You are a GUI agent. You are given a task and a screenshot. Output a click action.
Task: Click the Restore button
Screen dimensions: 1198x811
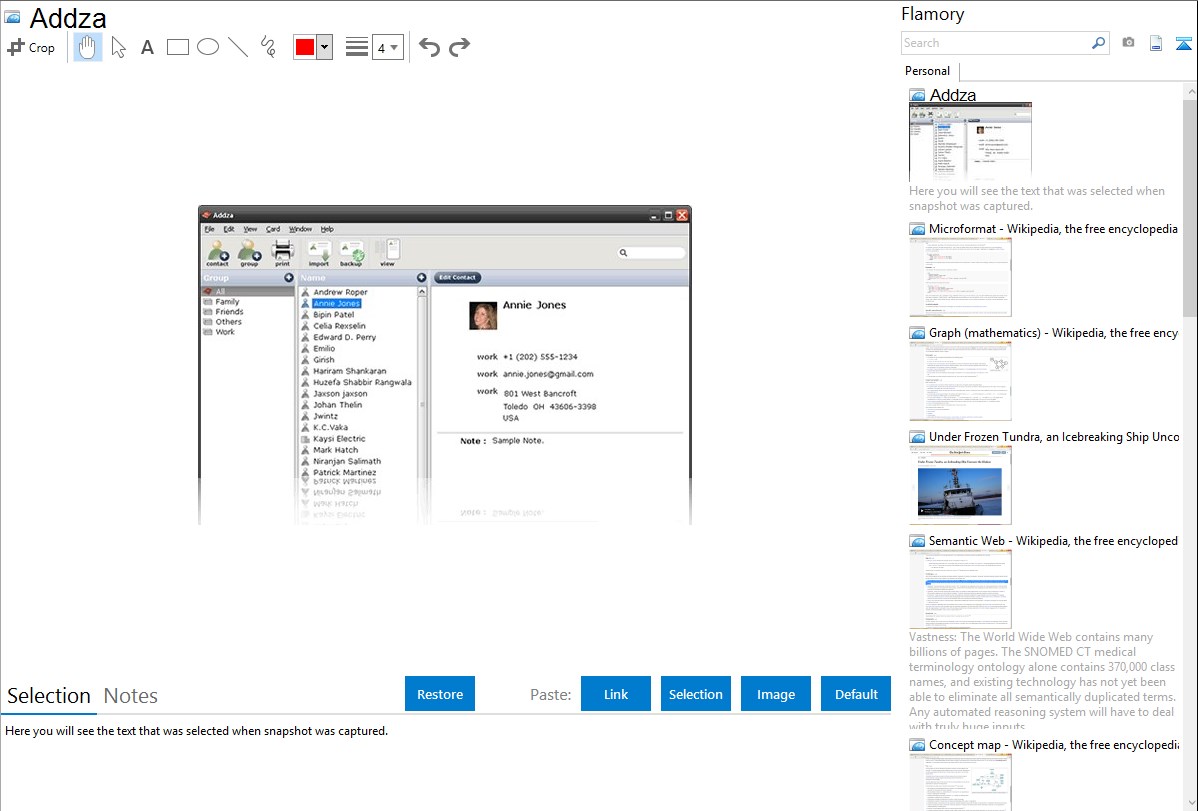coord(440,694)
